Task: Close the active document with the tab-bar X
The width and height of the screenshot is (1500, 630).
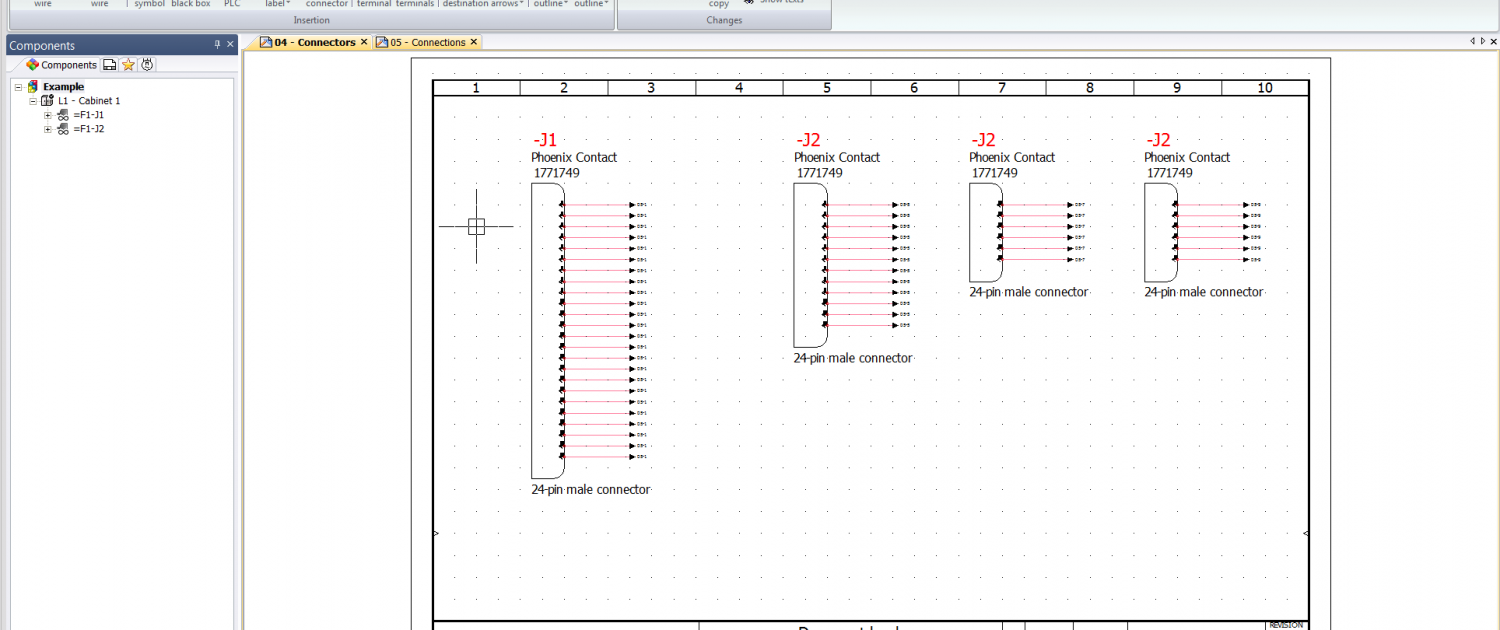Action: (1493, 41)
